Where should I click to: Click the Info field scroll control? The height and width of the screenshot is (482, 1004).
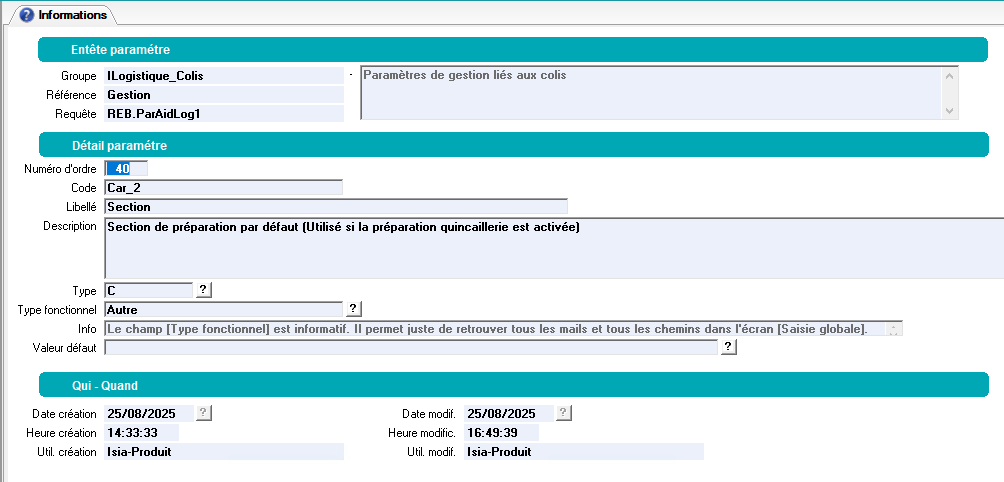(894, 328)
